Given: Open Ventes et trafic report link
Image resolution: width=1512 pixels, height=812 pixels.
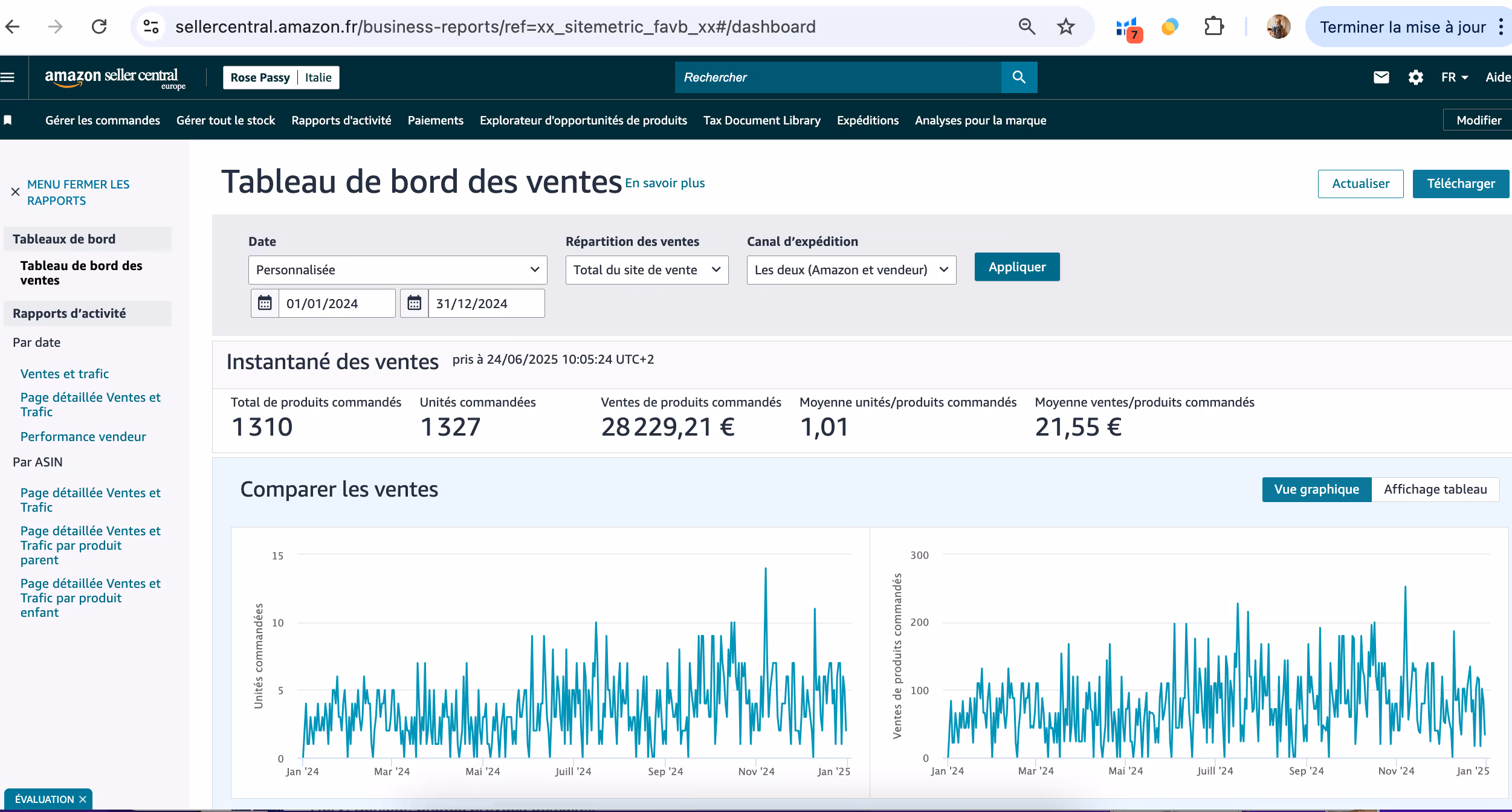Looking at the screenshot, I should tap(65, 374).
